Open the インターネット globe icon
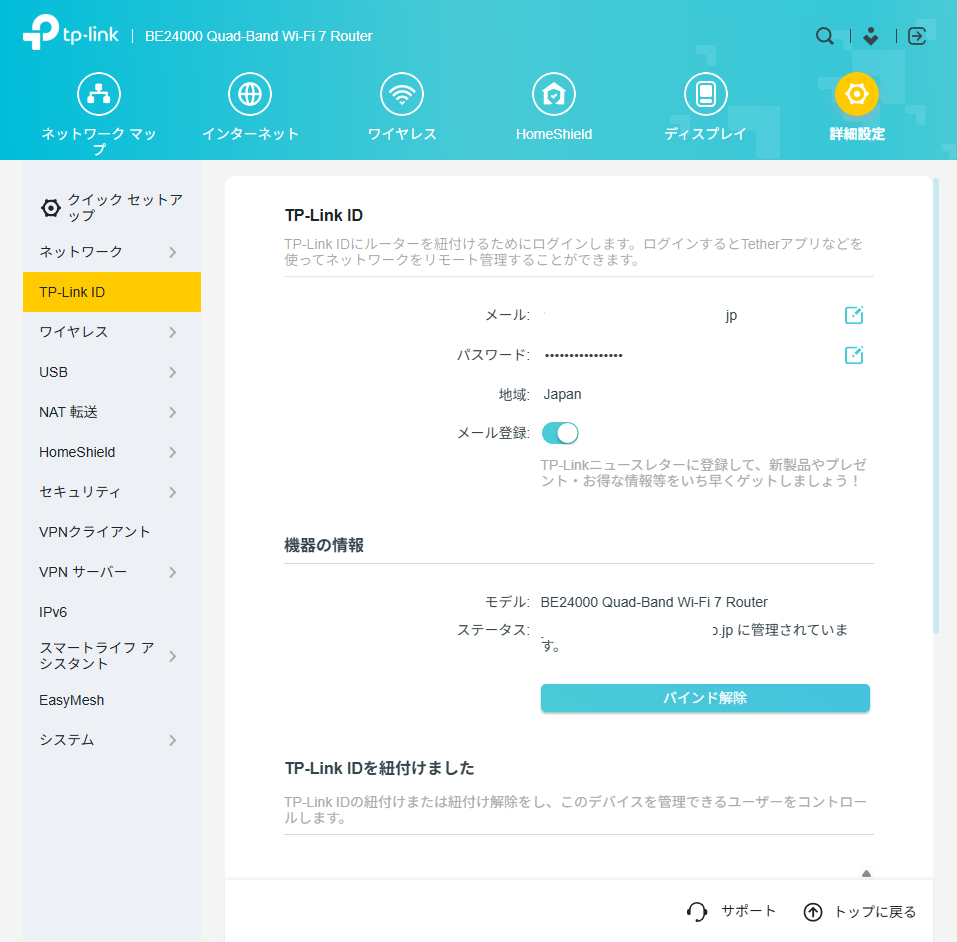This screenshot has height=942, width=957. coord(250,94)
